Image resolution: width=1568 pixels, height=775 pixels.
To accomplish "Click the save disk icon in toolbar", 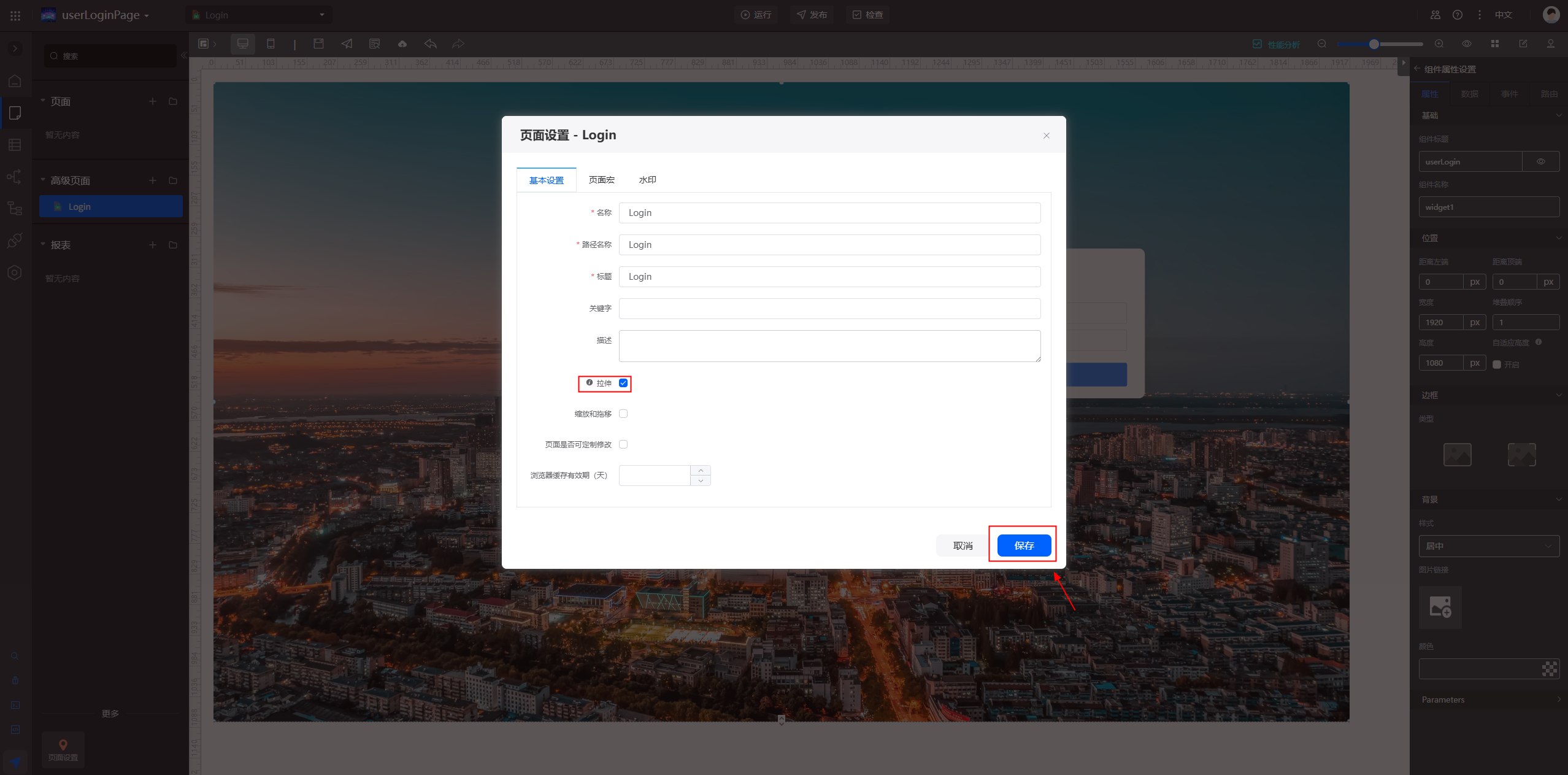I will pyautogui.click(x=318, y=44).
